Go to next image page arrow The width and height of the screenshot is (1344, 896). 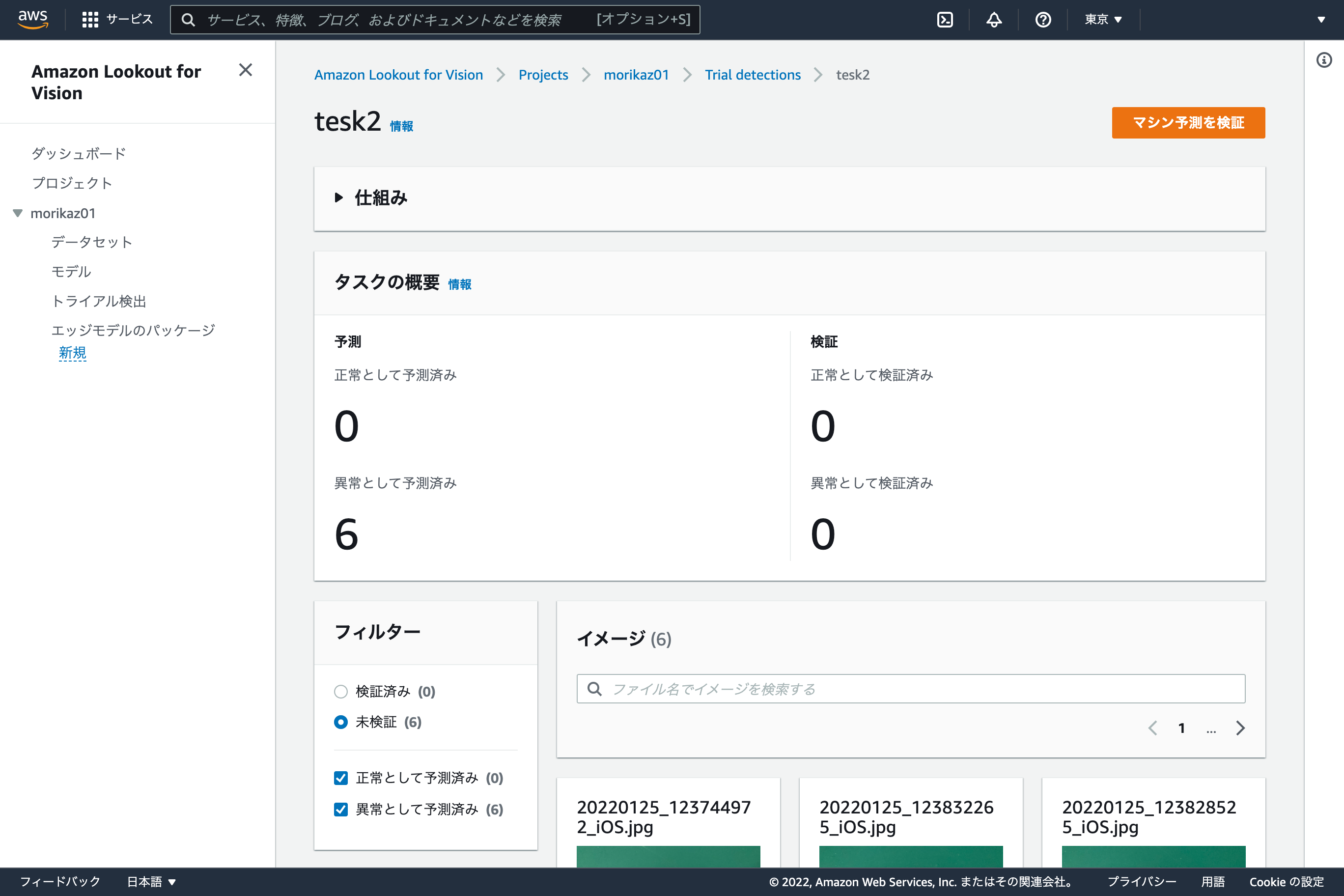[x=1240, y=728]
